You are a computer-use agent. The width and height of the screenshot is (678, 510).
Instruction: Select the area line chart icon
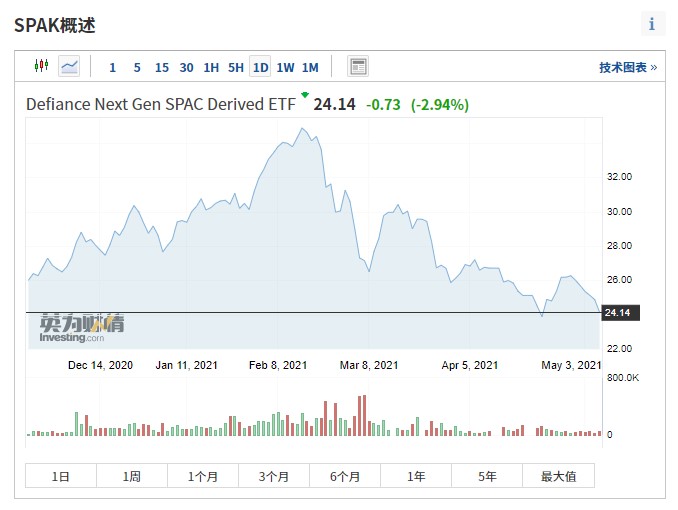[69, 66]
